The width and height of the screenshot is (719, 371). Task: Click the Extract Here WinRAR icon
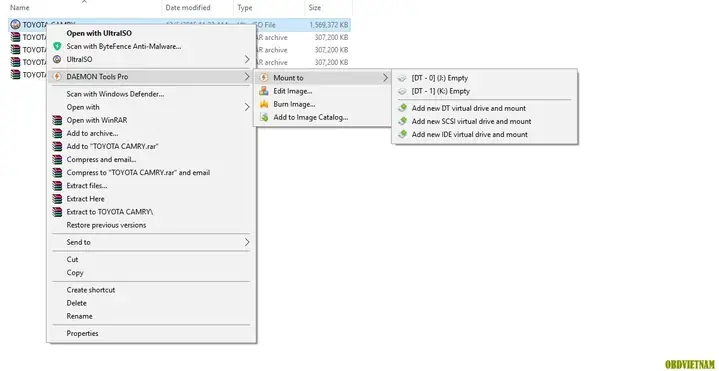[x=57, y=199]
